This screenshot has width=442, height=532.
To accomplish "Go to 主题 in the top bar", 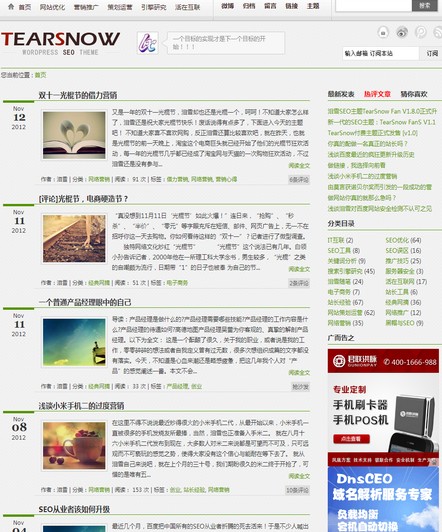I will coord(313,6).
